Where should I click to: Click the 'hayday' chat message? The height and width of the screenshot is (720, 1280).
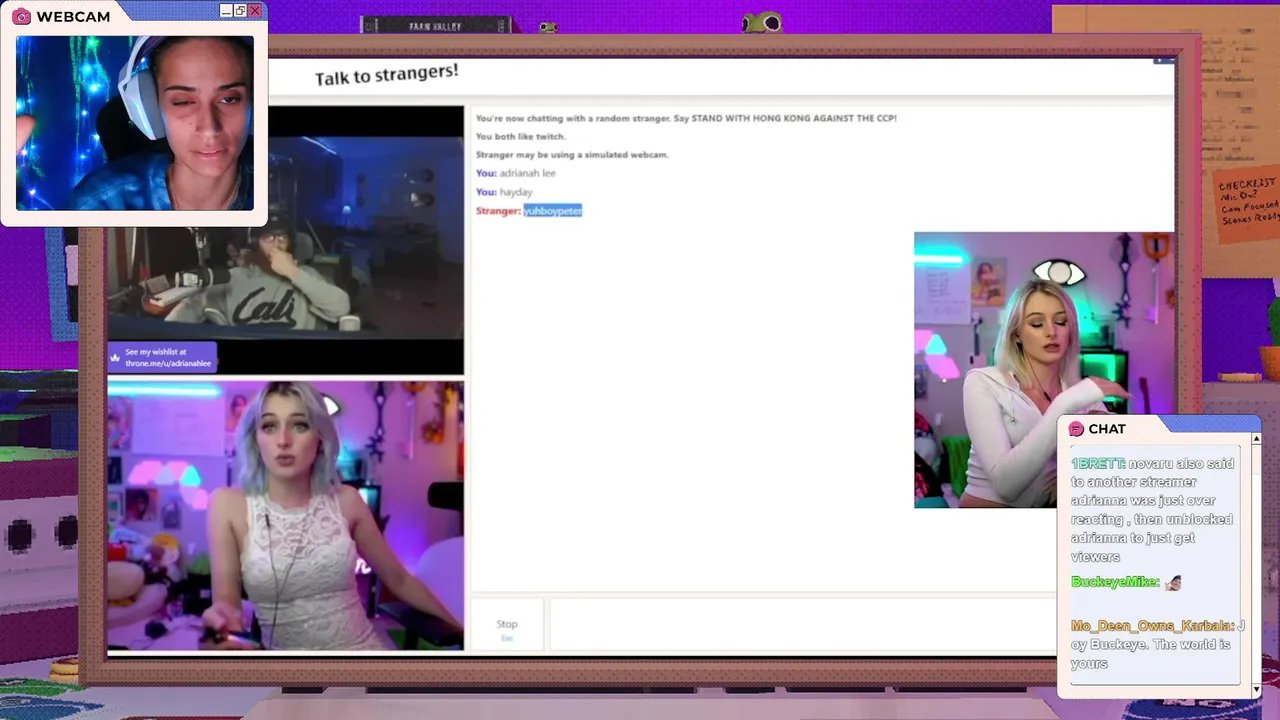(x=516, y=192)
